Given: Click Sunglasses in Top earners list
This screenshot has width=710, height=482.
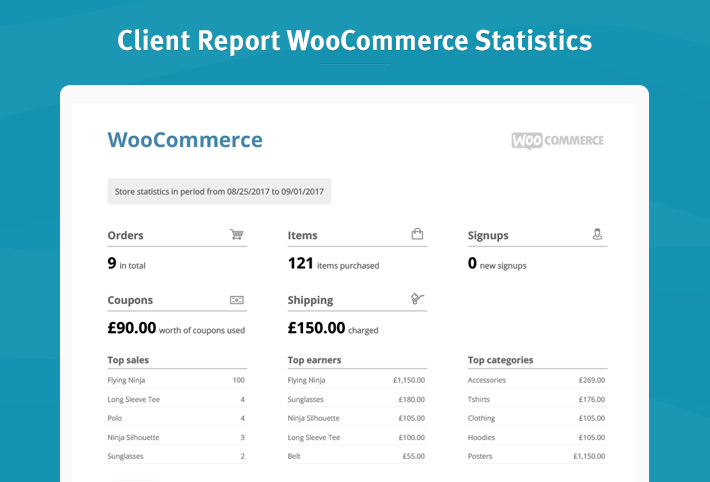Looking at the screenshot, I should tap(310, 399).
